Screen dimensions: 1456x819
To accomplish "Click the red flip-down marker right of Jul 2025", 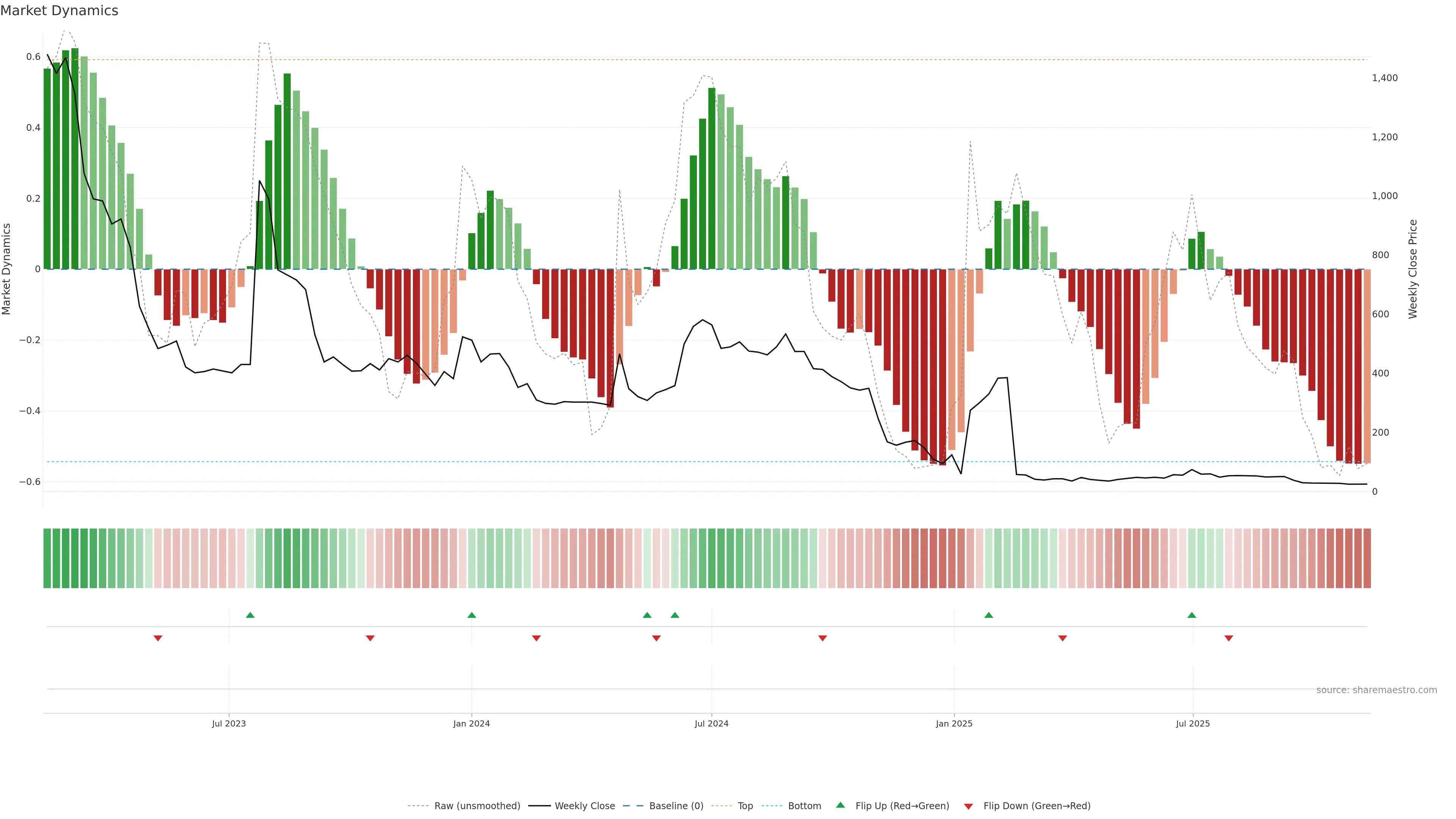I will click(x=1229, y=638).
